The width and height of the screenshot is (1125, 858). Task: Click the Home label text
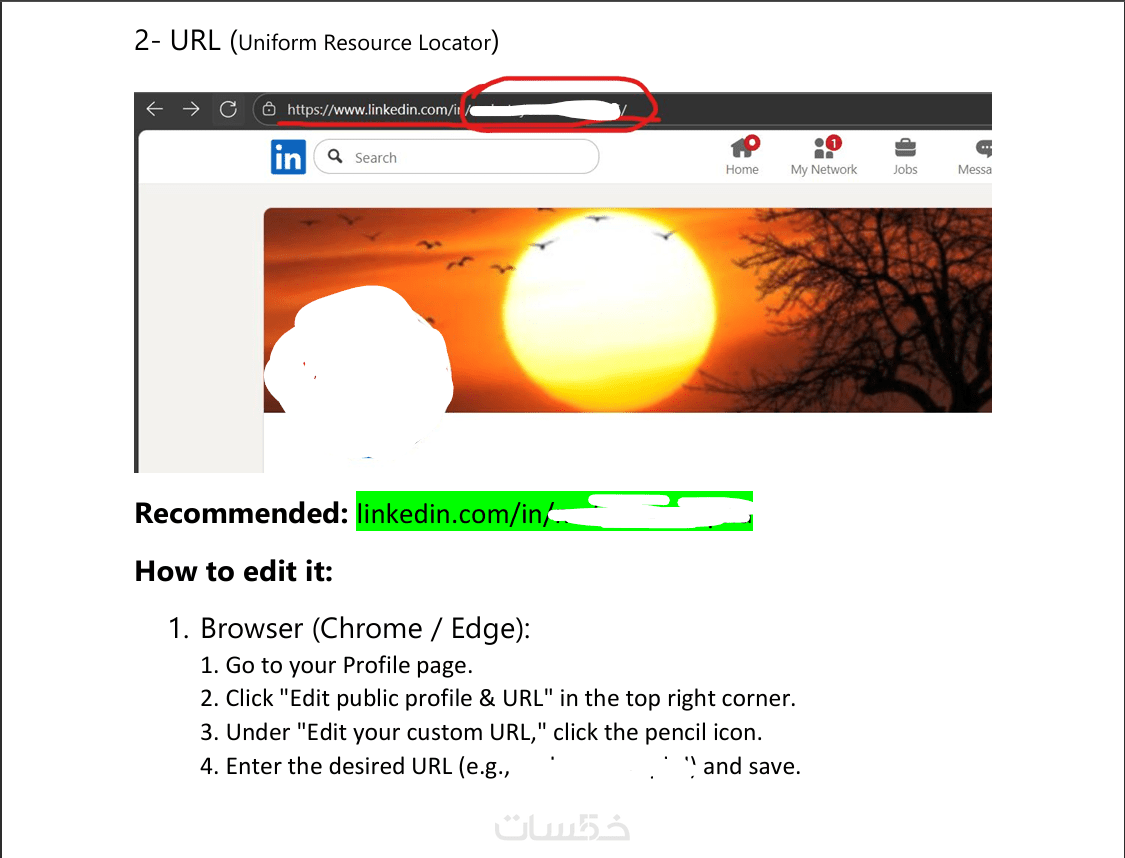pyautogui.click(x=742, y=169)
